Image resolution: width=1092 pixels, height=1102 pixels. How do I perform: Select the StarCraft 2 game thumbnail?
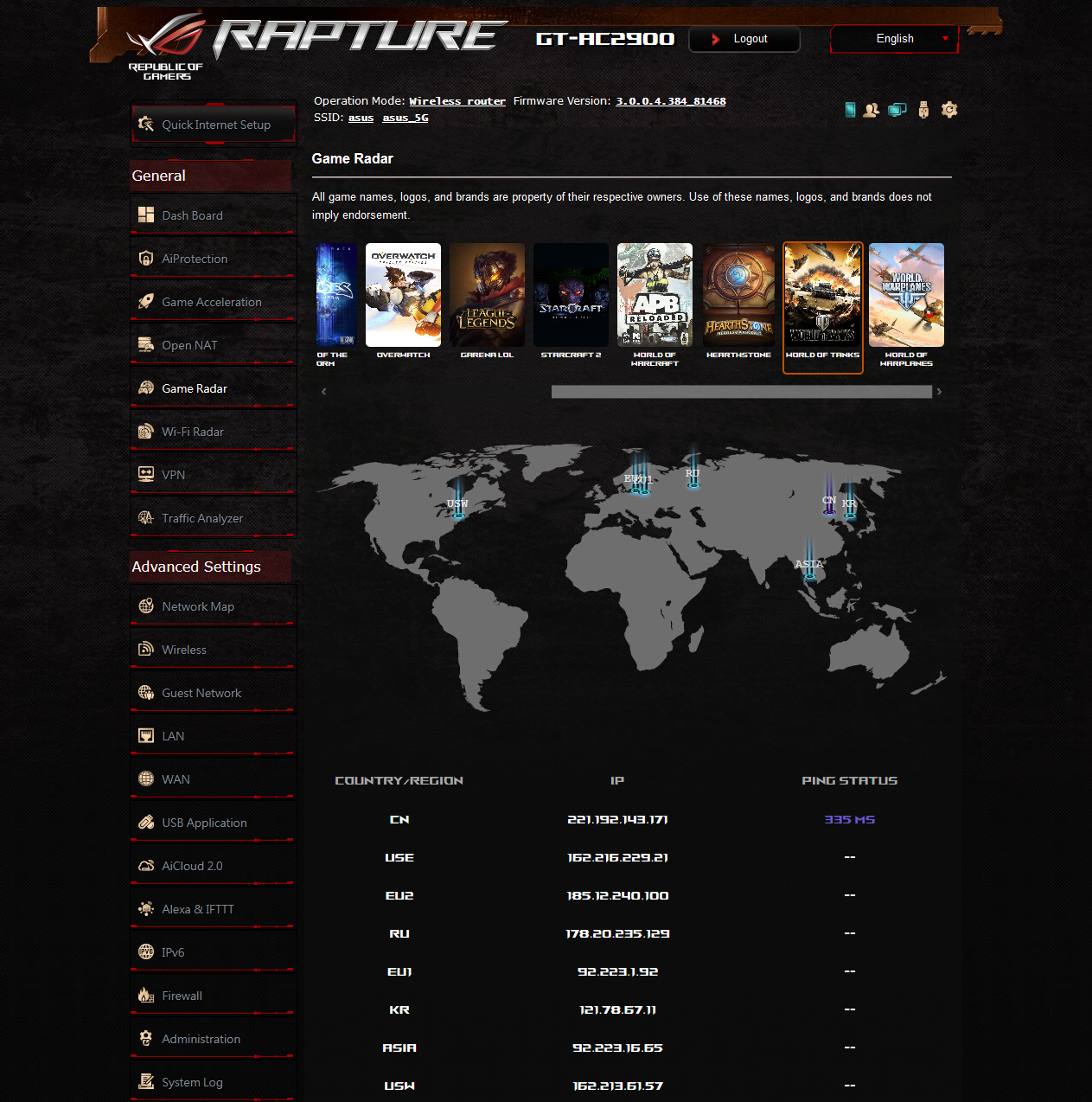[x=571, y=295]
